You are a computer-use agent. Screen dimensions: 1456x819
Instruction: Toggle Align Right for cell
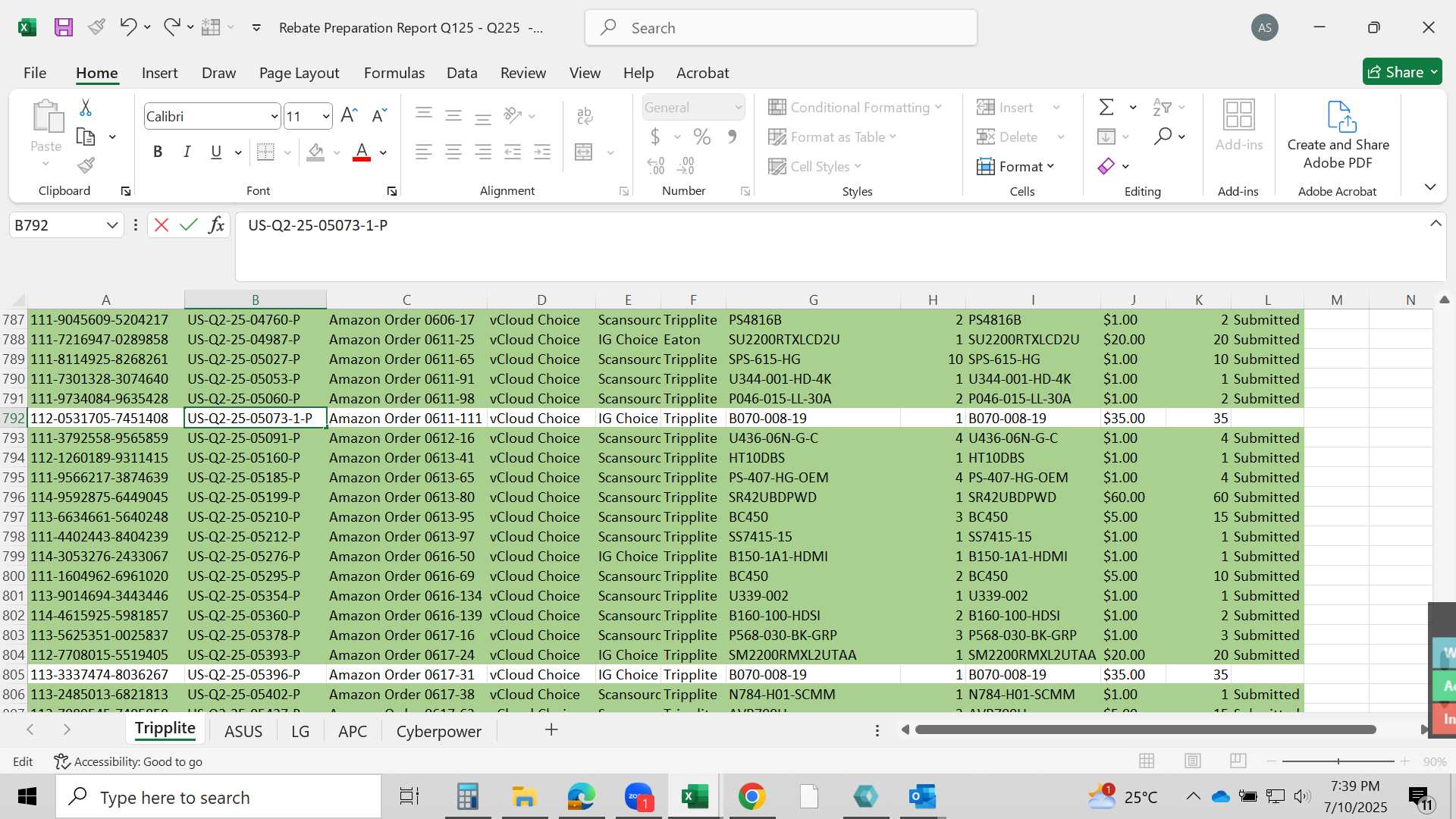pyautogui.click(x=483, y=152)
